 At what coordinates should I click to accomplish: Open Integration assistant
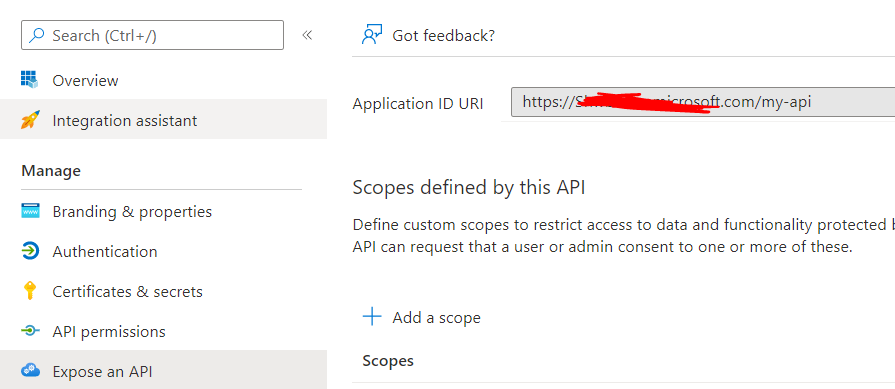124,120
